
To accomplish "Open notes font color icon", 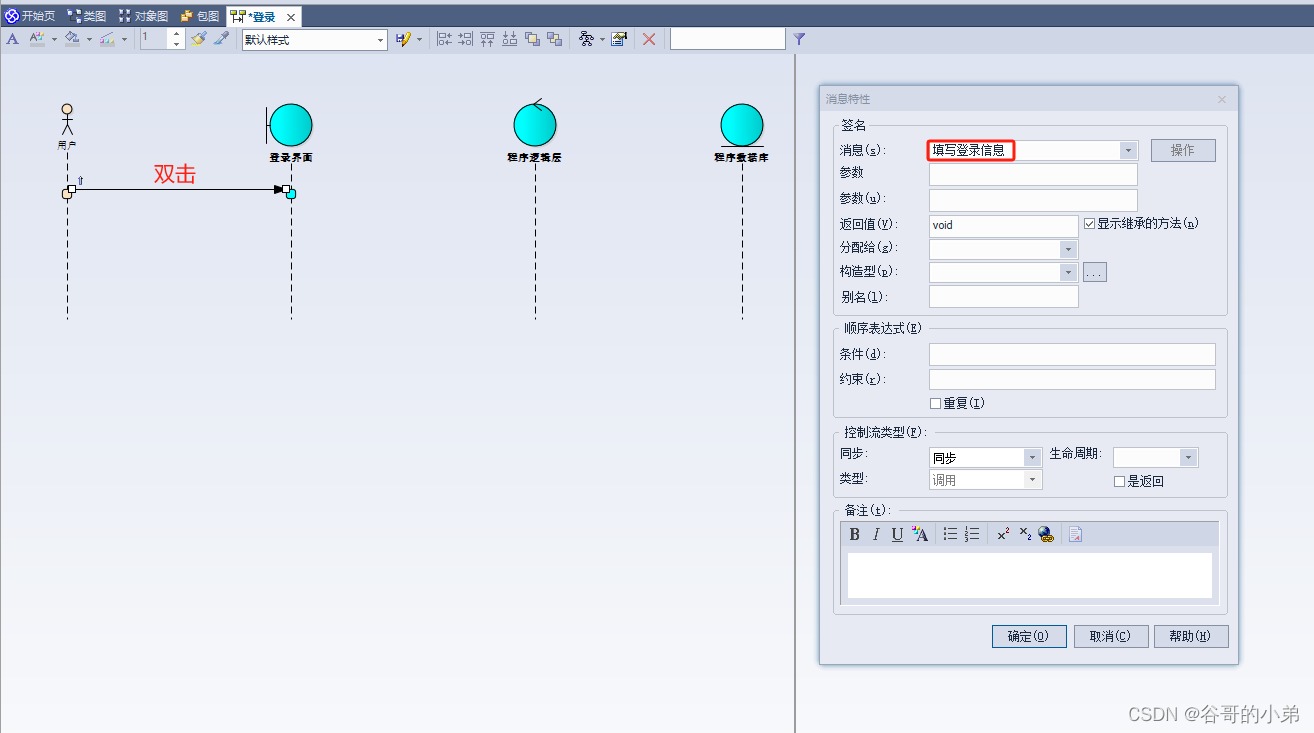I will click(920, 535).
